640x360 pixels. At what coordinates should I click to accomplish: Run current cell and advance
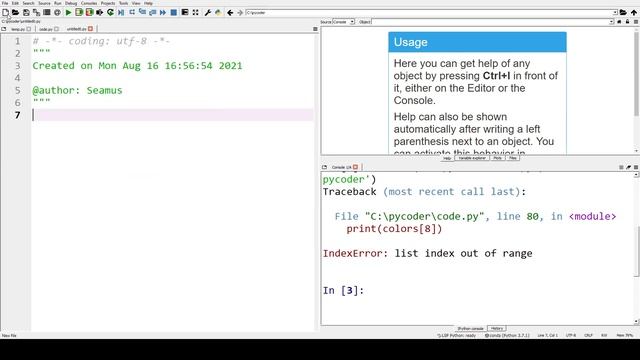[89, 13]
